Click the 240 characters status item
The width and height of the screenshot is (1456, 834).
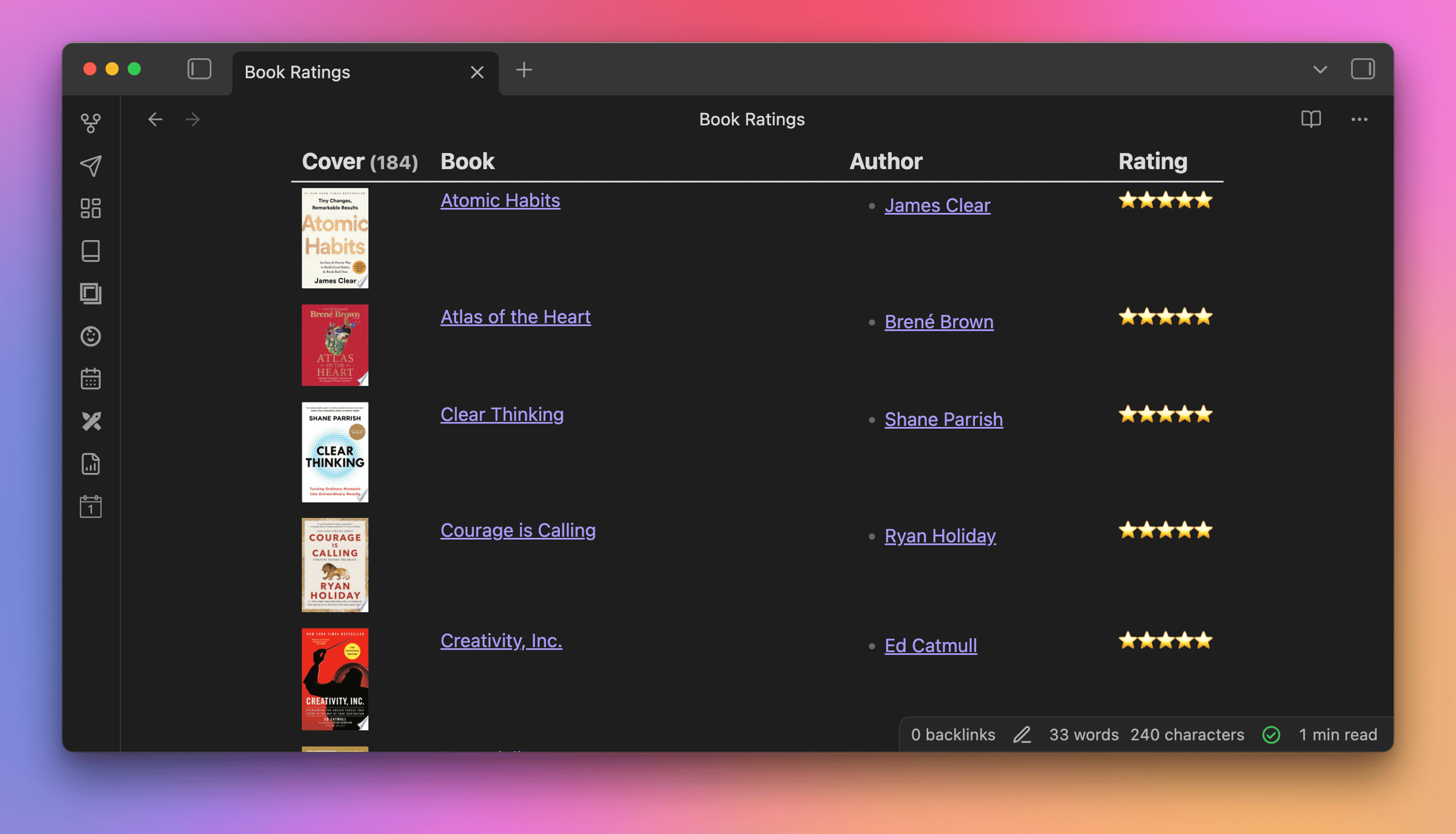coord(1187,735)
